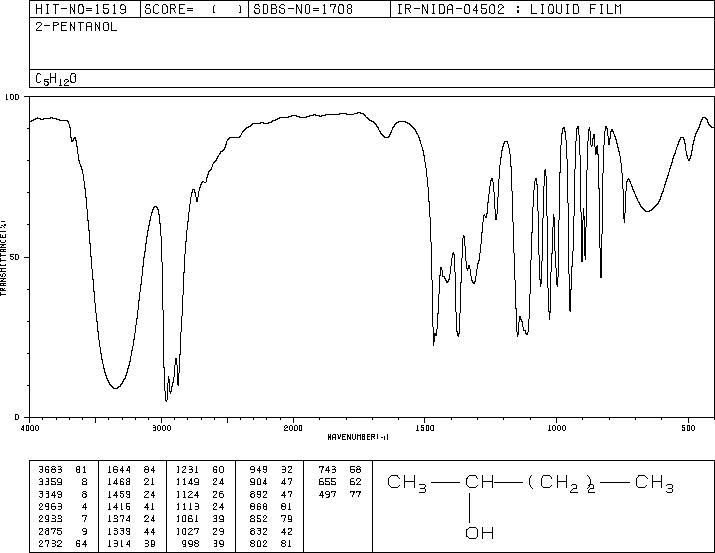Screen dimensions: 715x553
Task: Click transmittance value 84 beside 1644
Action: point(149,470)
